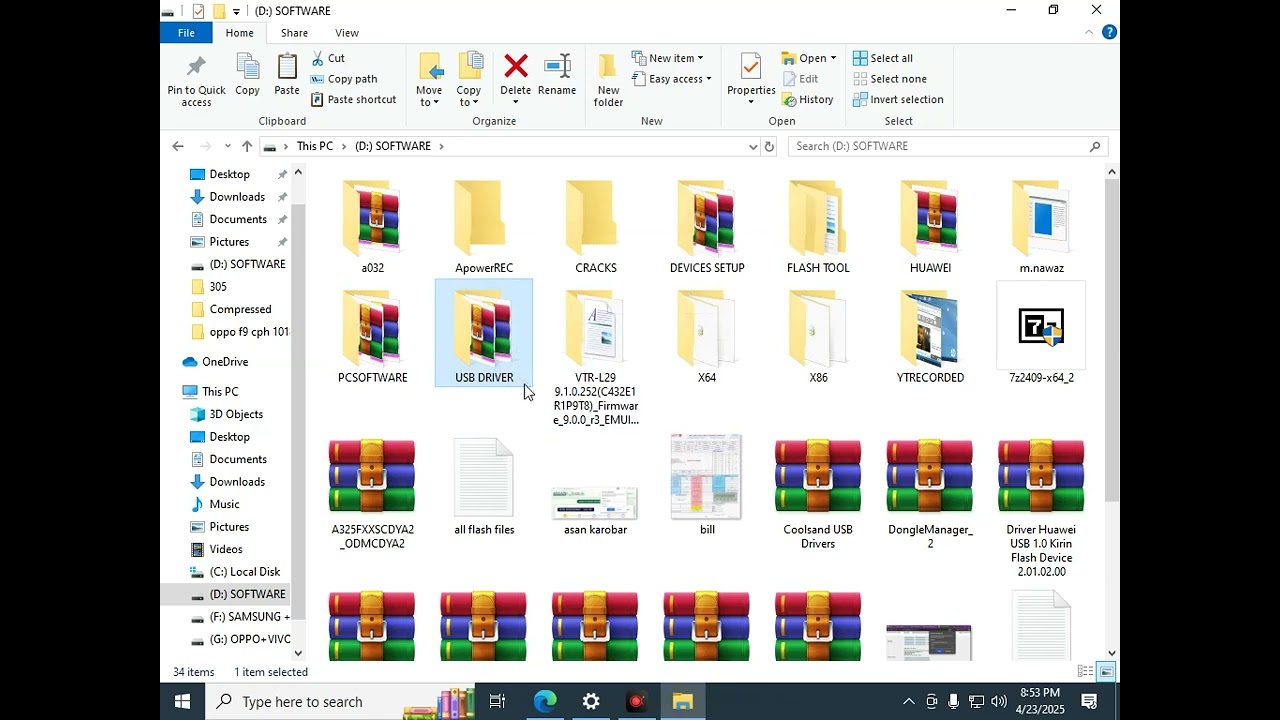This screenshot has width=1280, height=720.
Task: Switch to details view layout icon
Action: [1085, 671]
